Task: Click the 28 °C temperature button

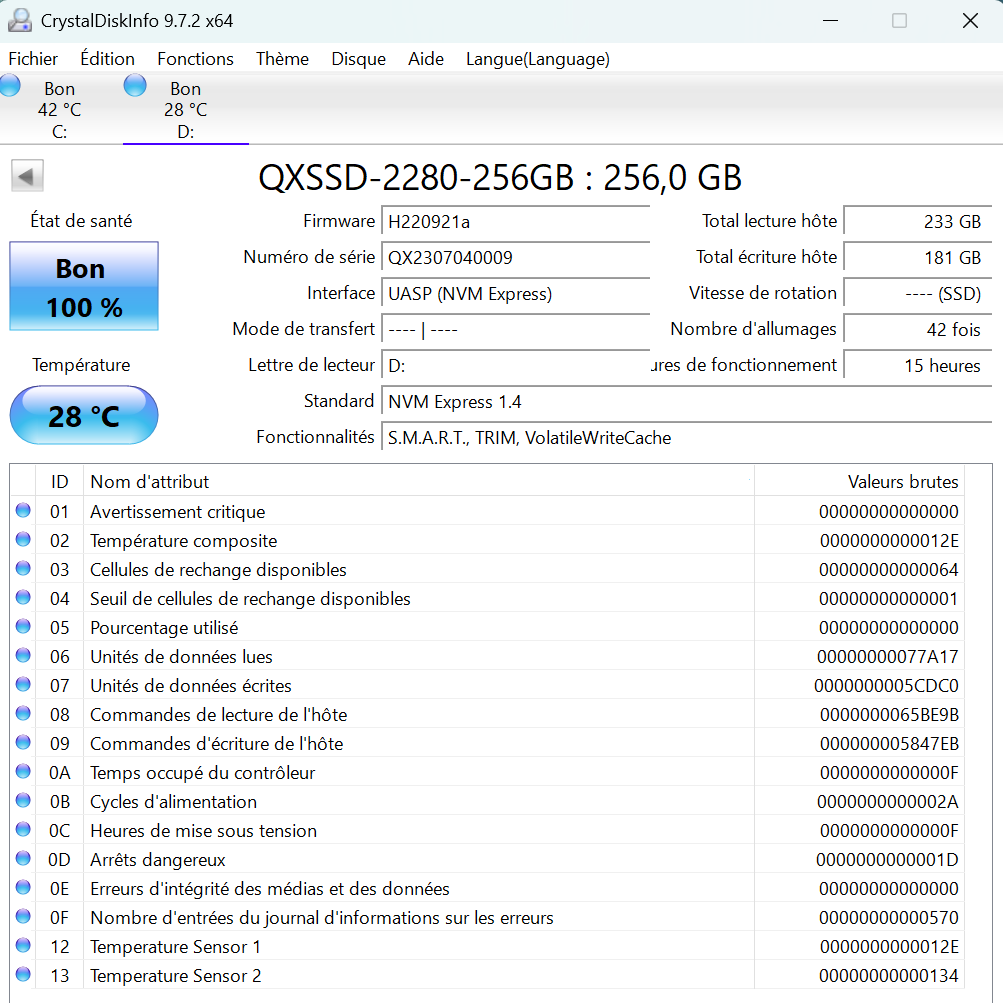Action: point(84,415)
